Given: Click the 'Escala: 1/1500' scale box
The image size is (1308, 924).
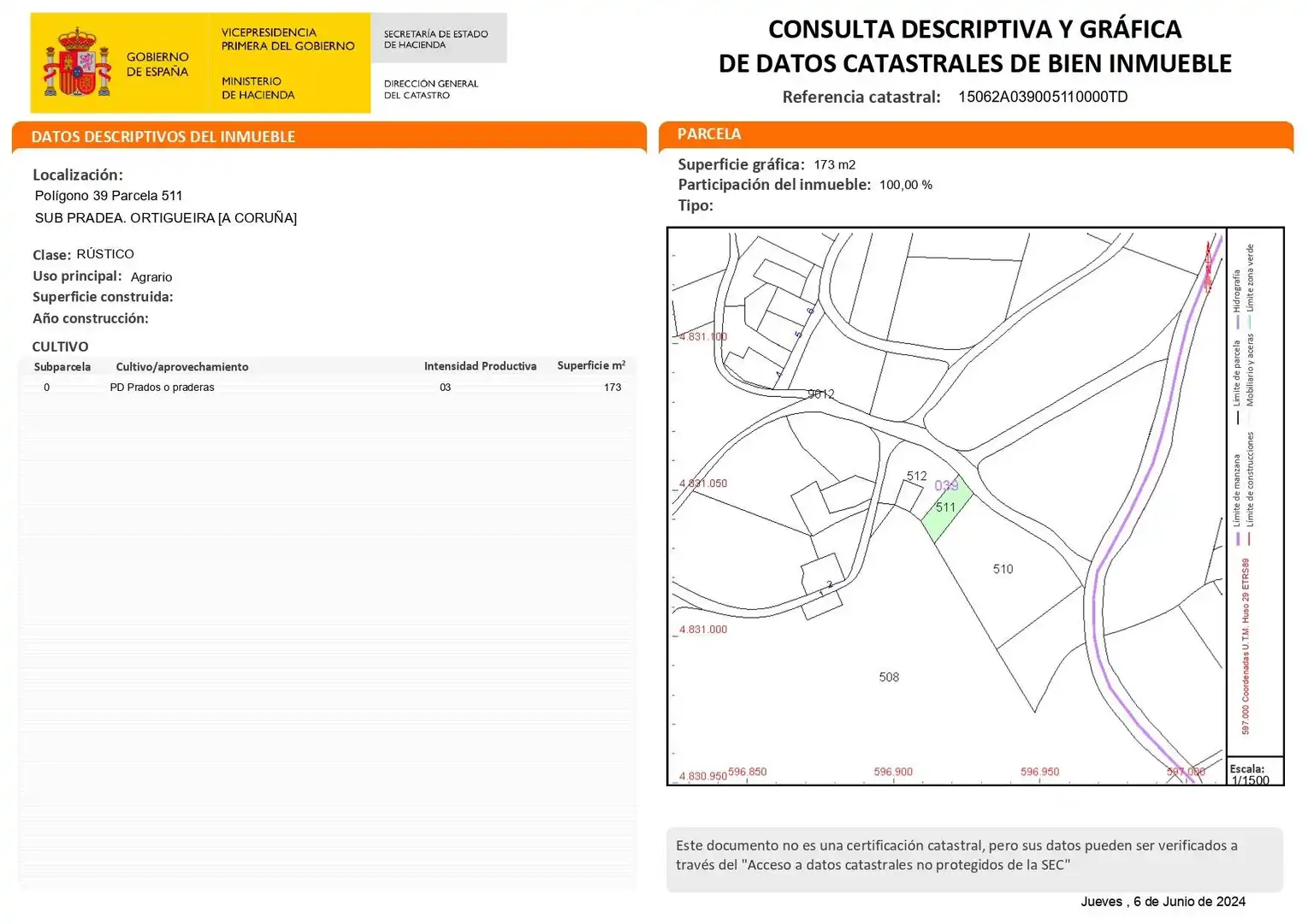Looking at the screenshot, I should coord(1255,773).
